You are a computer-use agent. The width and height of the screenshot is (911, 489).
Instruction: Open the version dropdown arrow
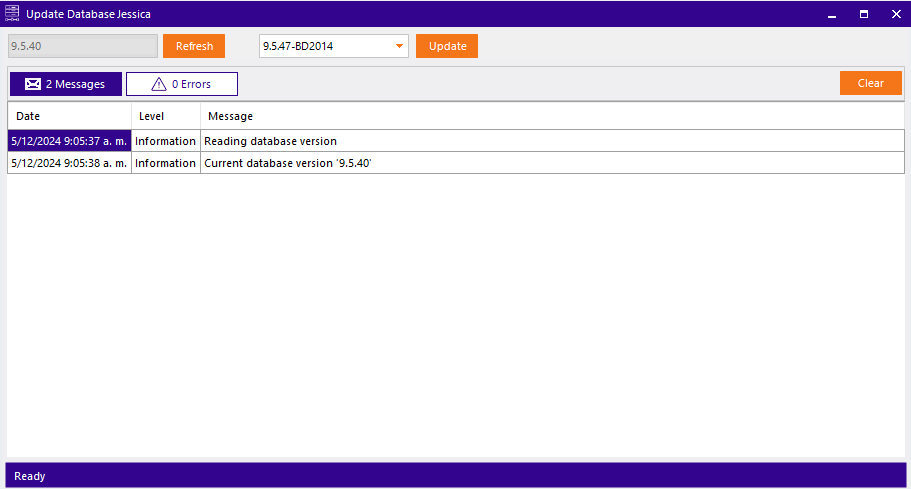point(399,46)
